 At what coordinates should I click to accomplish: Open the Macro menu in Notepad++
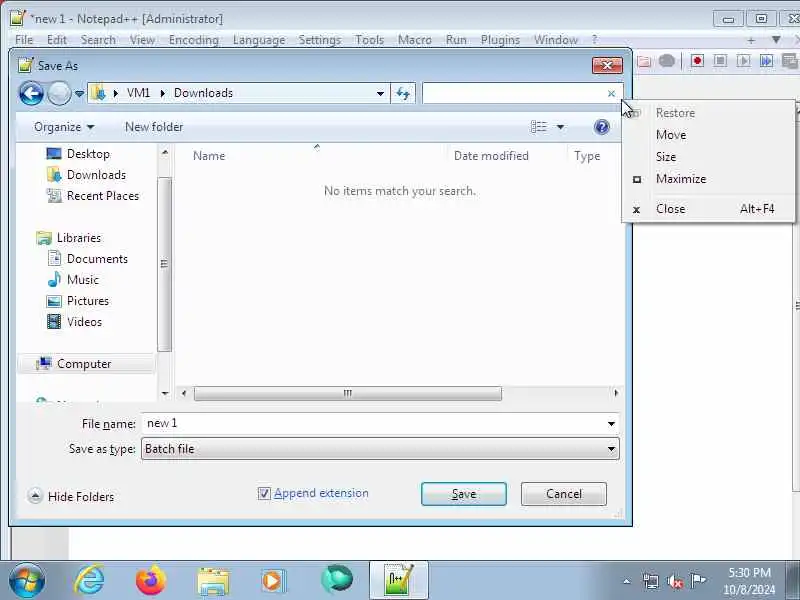[x=414, y=40]
